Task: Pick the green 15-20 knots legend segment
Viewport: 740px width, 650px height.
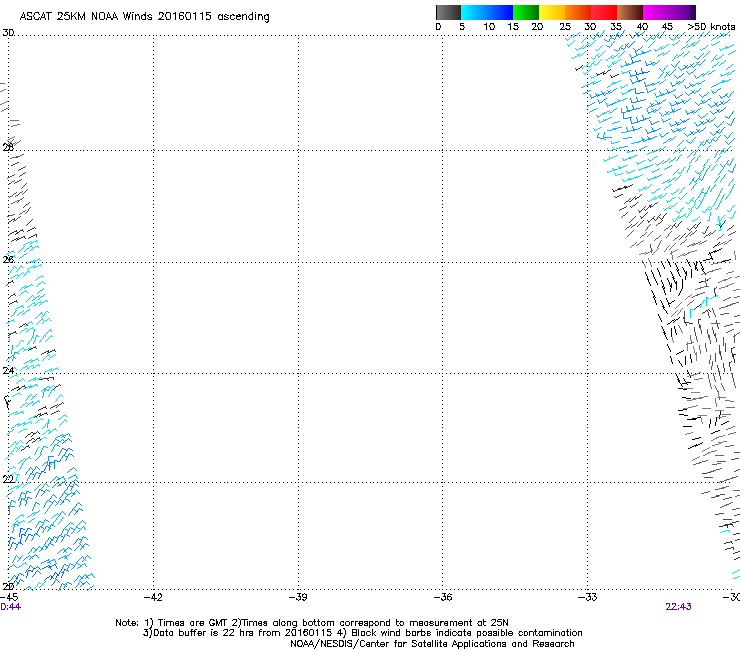Action: coord(526,12)
